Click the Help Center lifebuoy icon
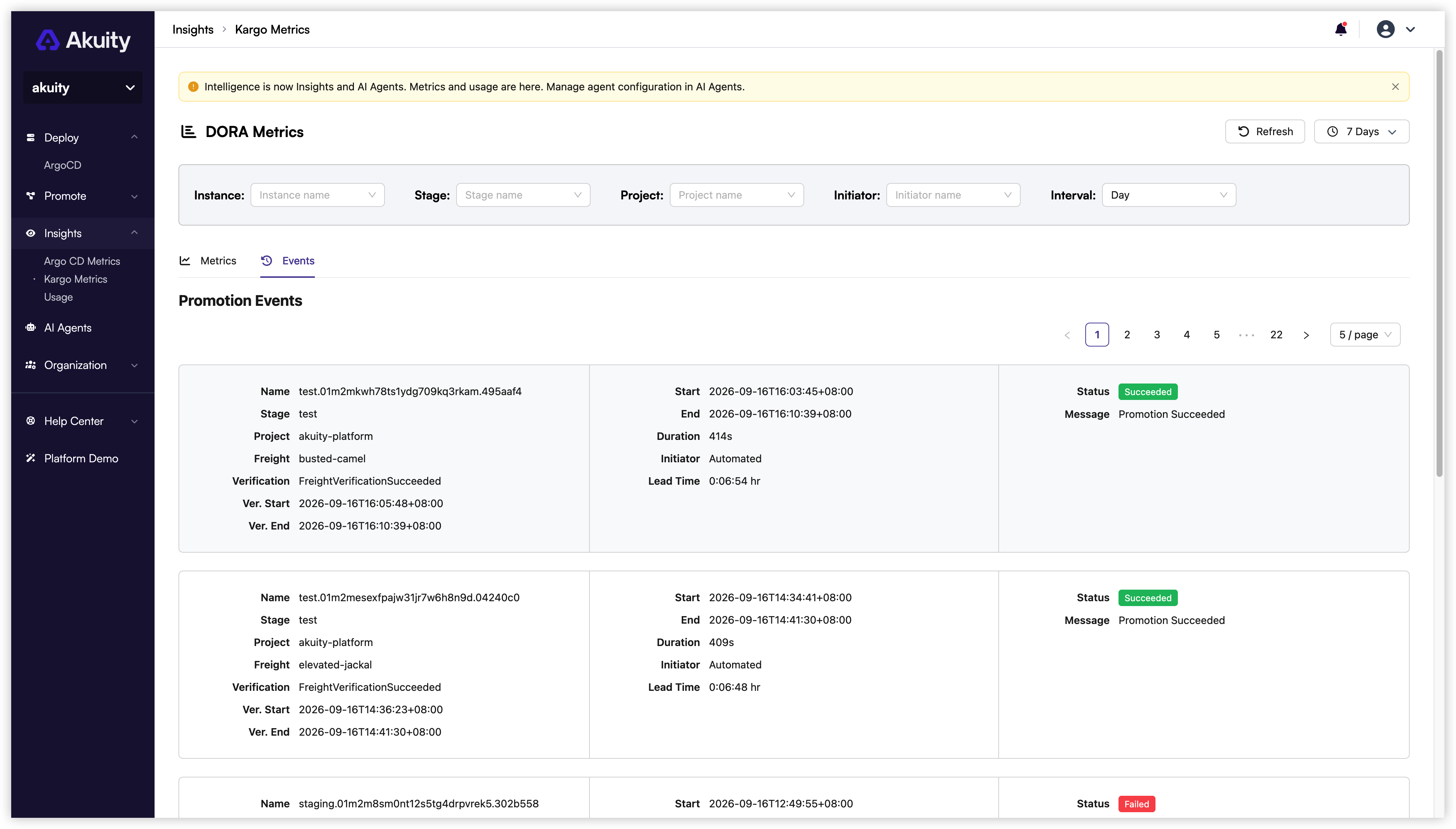1456x829 pixels. coord(31,421)
